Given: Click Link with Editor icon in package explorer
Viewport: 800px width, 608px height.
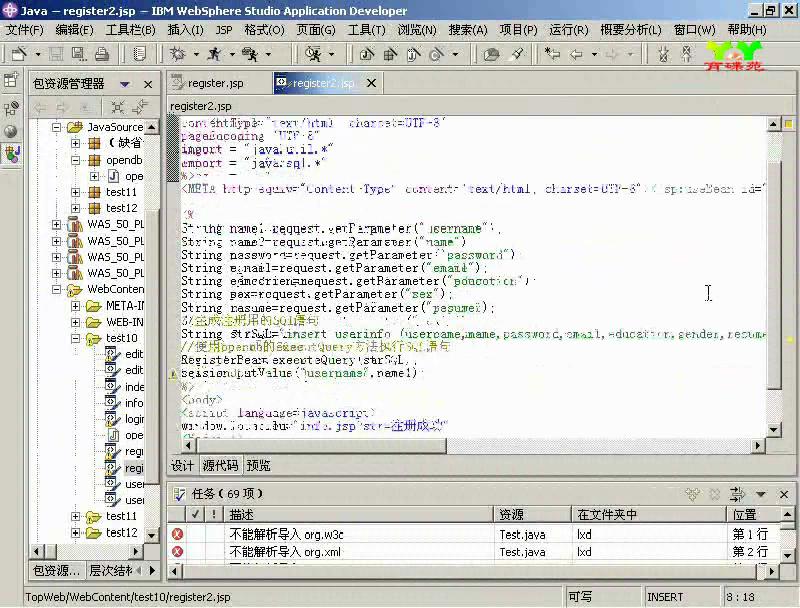Looking at the screenshot, I should click(139, 107).
